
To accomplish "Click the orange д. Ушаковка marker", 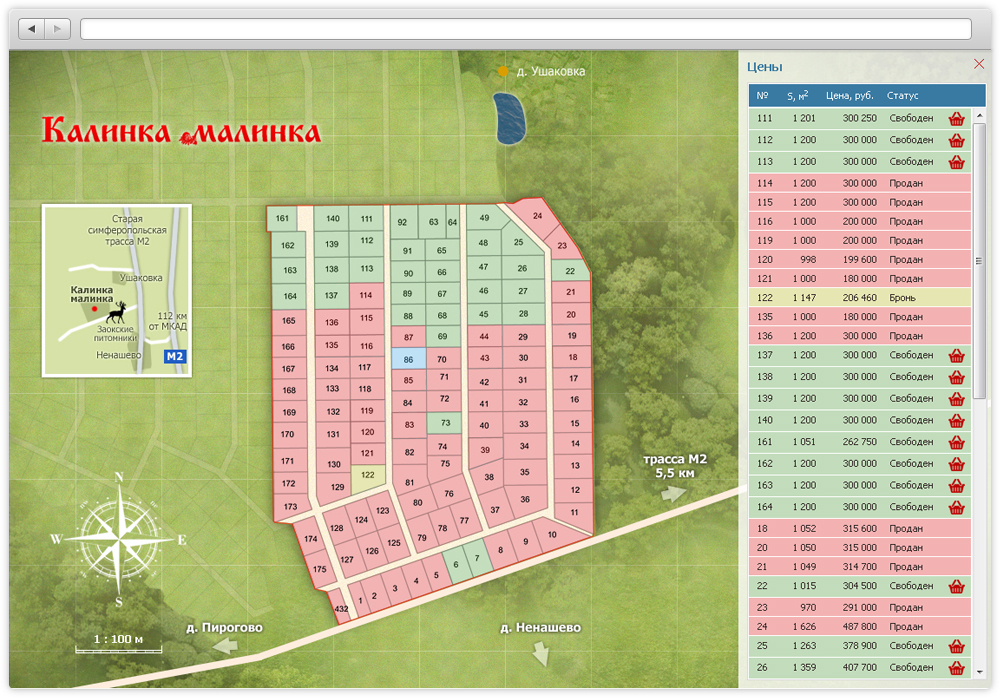I will pos(503,71).
